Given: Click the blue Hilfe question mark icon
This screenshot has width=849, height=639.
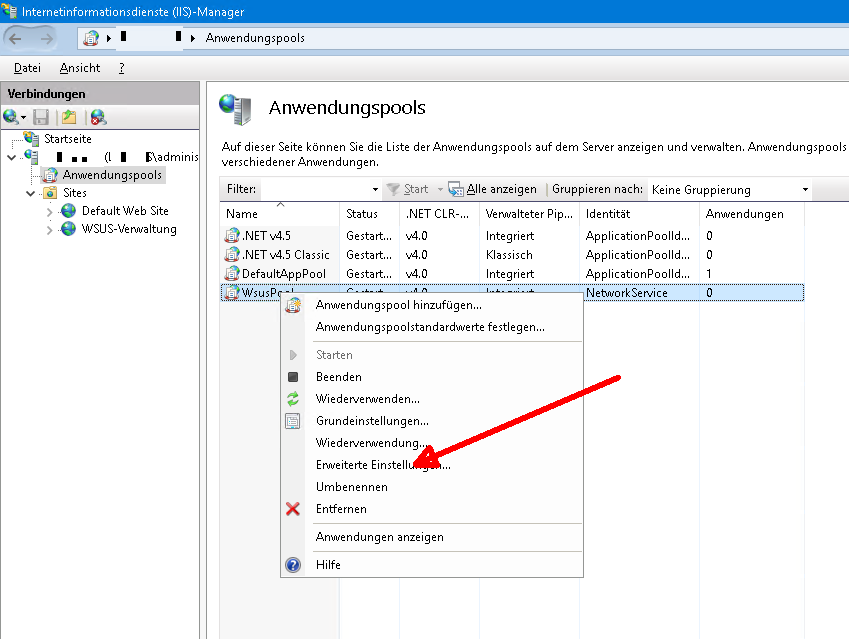Looking at the screenshot, I should point(293,565).
